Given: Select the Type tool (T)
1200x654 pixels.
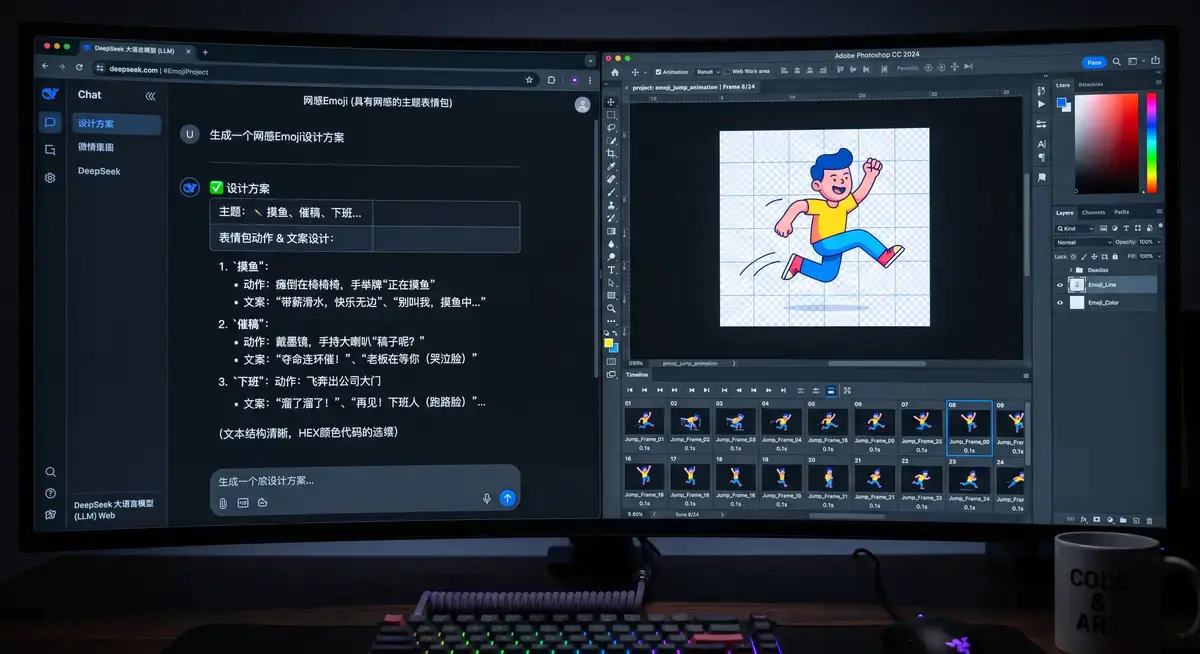Looking at the screenshot, I should coord(611,270).
